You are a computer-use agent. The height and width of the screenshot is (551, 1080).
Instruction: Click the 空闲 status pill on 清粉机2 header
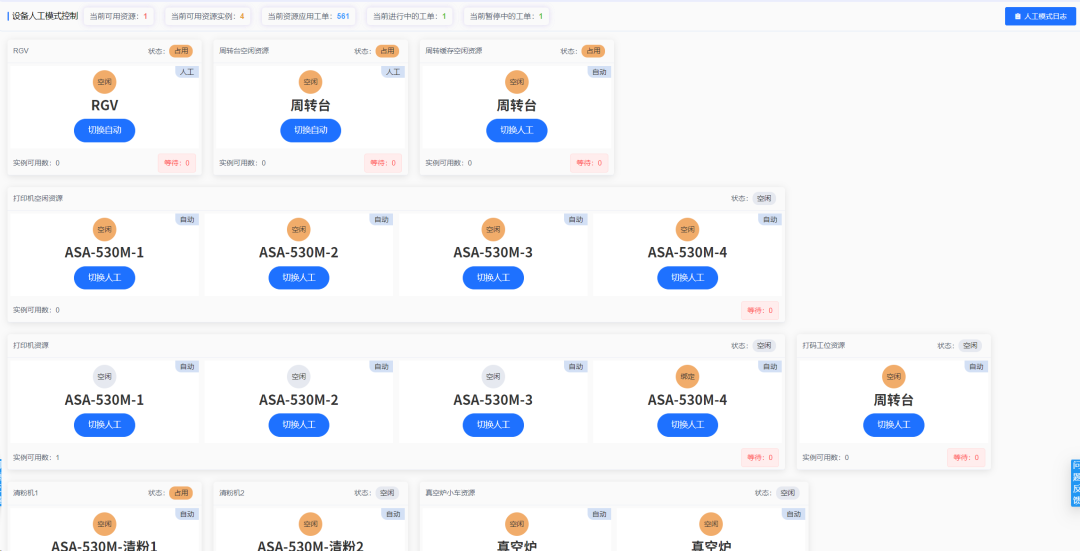pyautogui.click(x=387, y=493)
